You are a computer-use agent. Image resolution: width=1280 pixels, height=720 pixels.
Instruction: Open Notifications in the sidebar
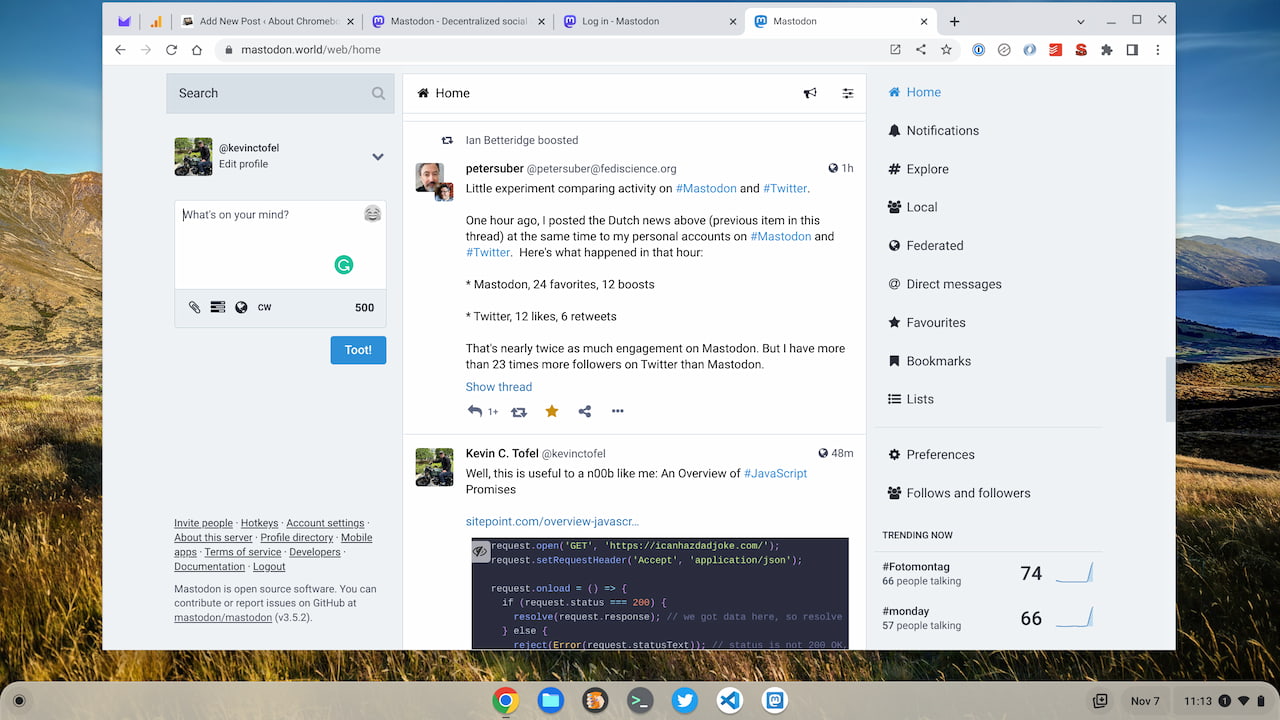934,131
